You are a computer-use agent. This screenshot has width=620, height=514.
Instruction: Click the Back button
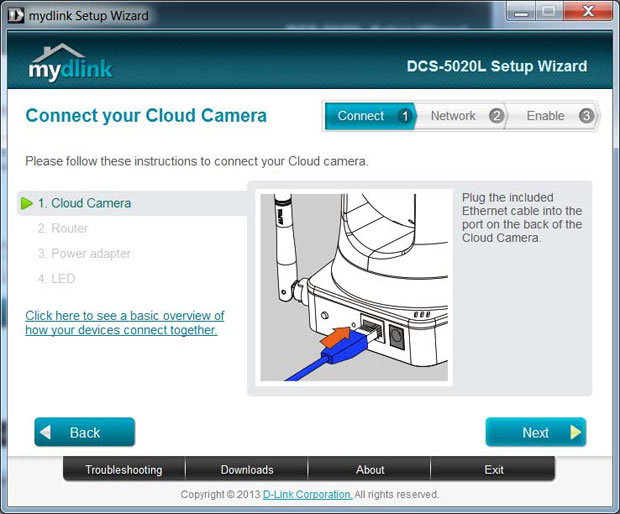[x=85, y=432]
